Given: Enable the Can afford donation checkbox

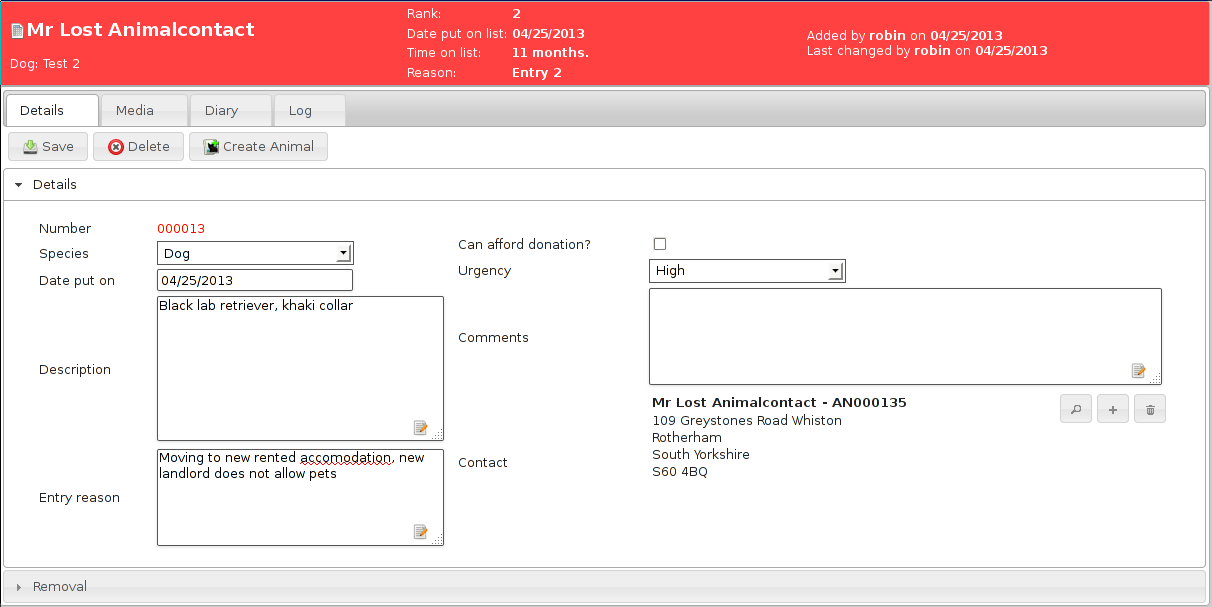Looking at the screenshot, I should click(x=660, y=243).
